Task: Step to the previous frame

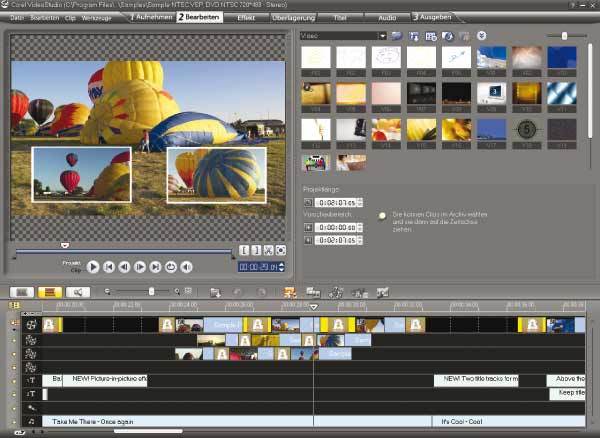Action: pyautogui.click(x=125, y=267)
